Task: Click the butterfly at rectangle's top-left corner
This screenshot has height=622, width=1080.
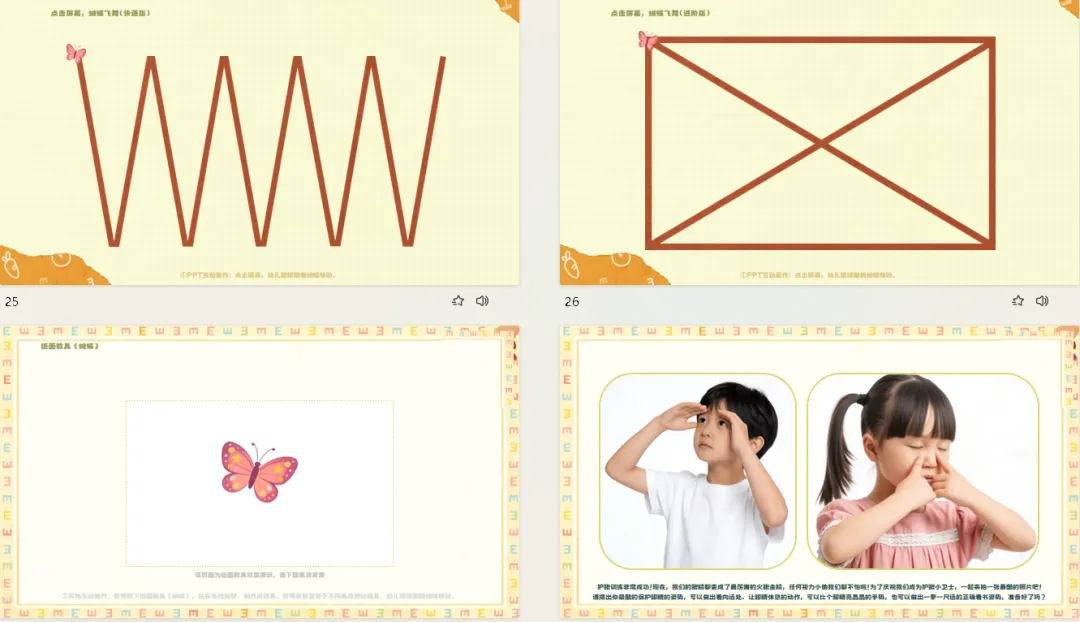Action: [x=647, y=40]
